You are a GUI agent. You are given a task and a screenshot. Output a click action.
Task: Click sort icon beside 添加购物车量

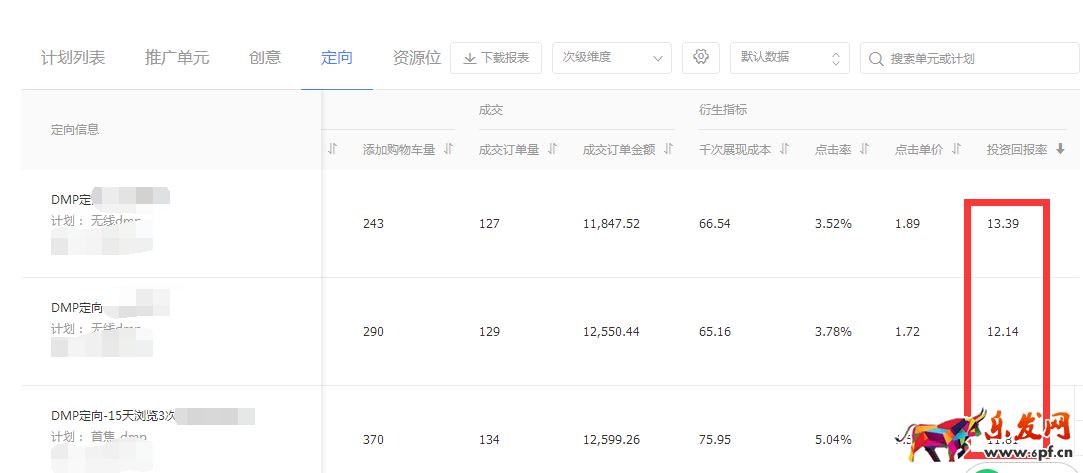point(449,149)
